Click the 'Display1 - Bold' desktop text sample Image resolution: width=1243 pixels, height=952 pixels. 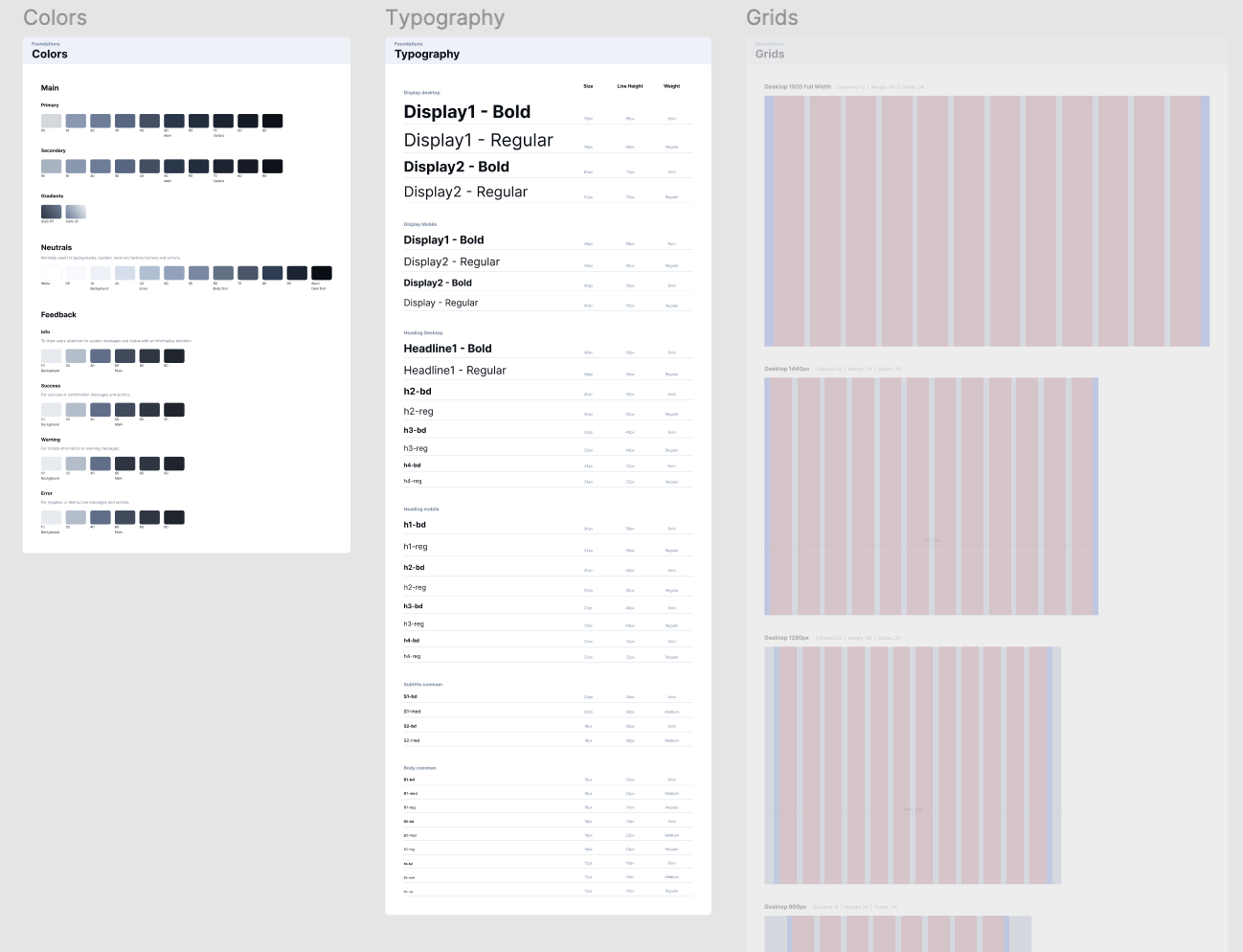467,112
